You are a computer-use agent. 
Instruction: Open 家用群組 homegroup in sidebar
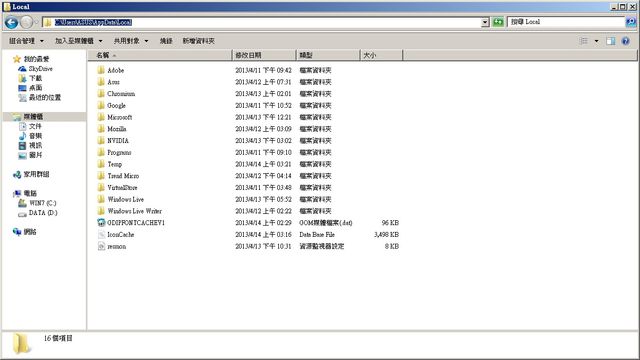click(31, 174)
